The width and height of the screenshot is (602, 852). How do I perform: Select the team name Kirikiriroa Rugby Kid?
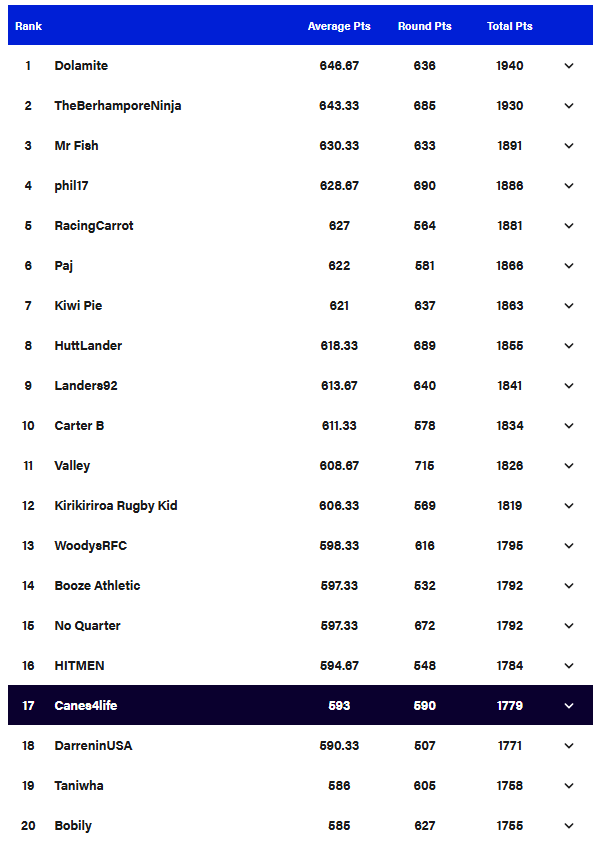(115, 506)
